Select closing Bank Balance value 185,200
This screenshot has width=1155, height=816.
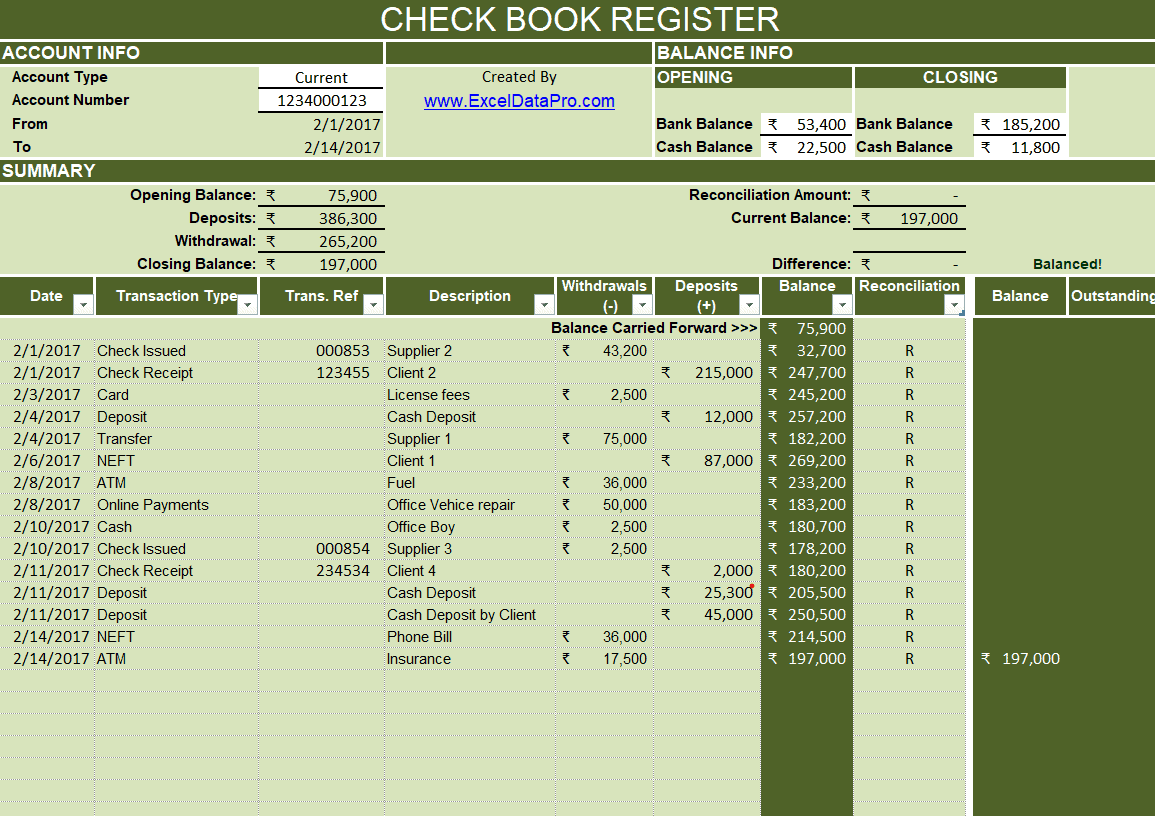[x=1020, y=124]
